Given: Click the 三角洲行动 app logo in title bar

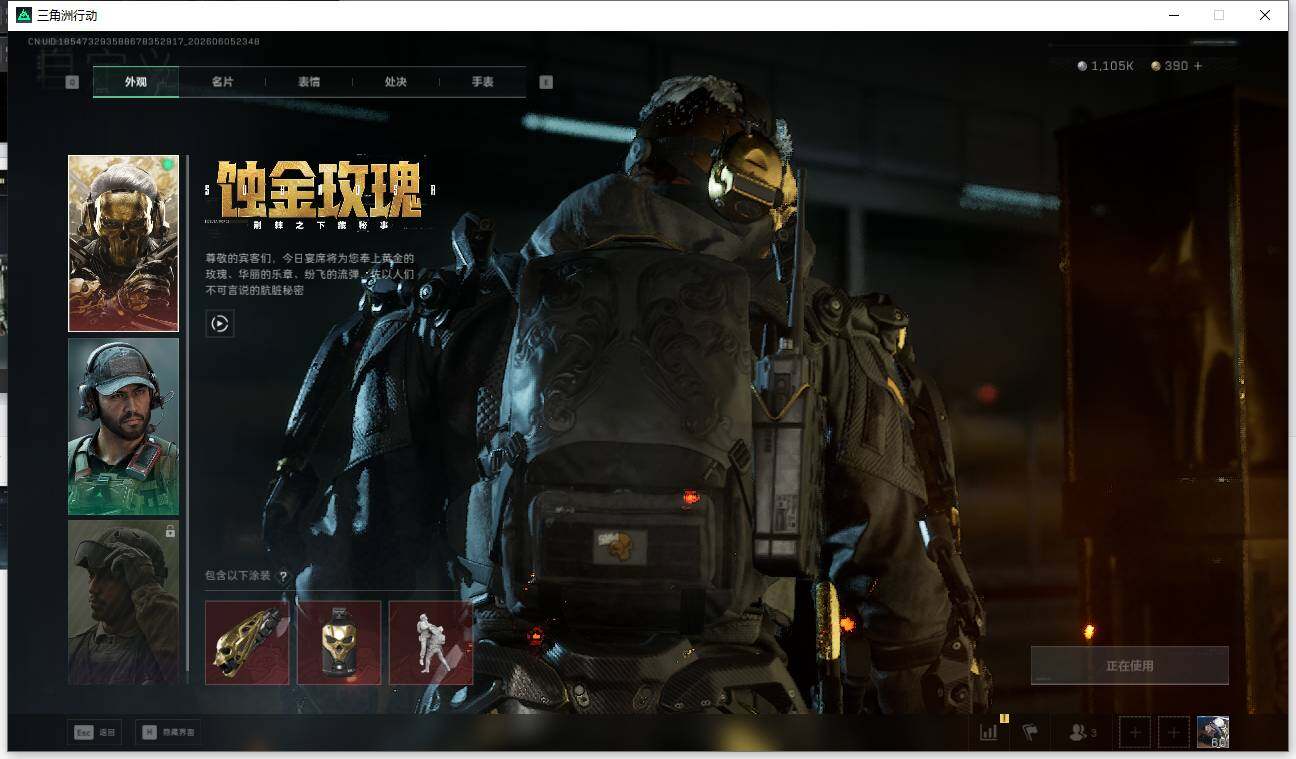Looking at the screenshot, I should tap(24, 15).
